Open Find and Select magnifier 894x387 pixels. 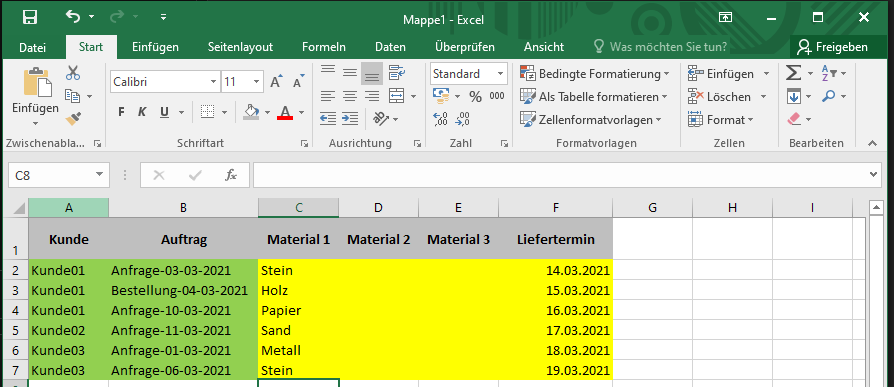828,96
